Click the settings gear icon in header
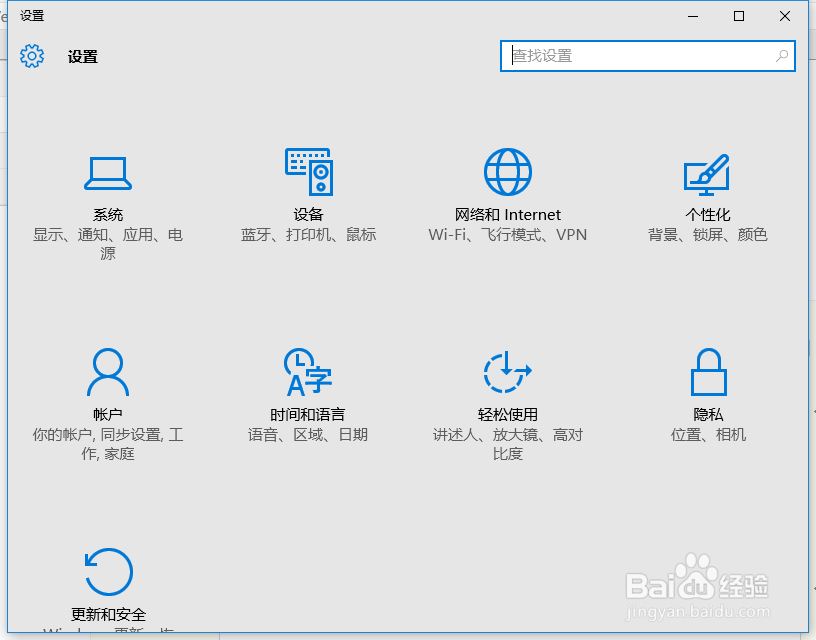The image size is (816, 640). [x=32, y=56]
